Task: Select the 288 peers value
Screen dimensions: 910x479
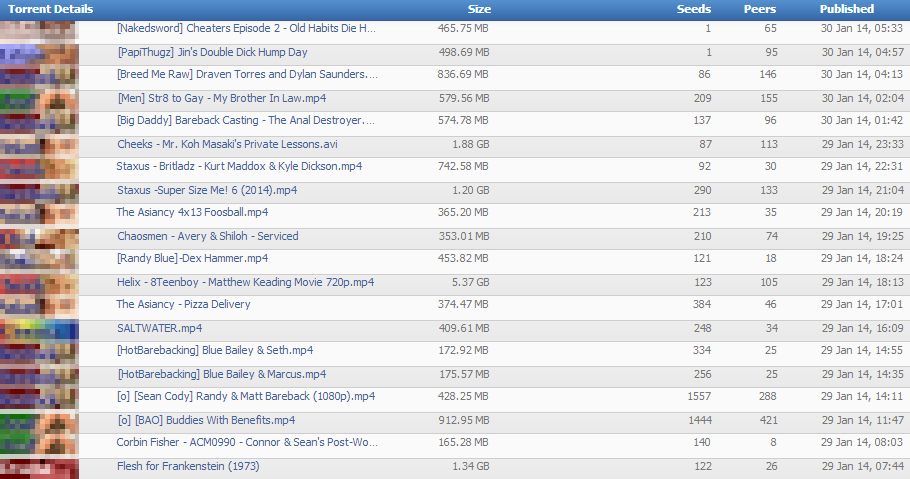Action: point(767,397)
